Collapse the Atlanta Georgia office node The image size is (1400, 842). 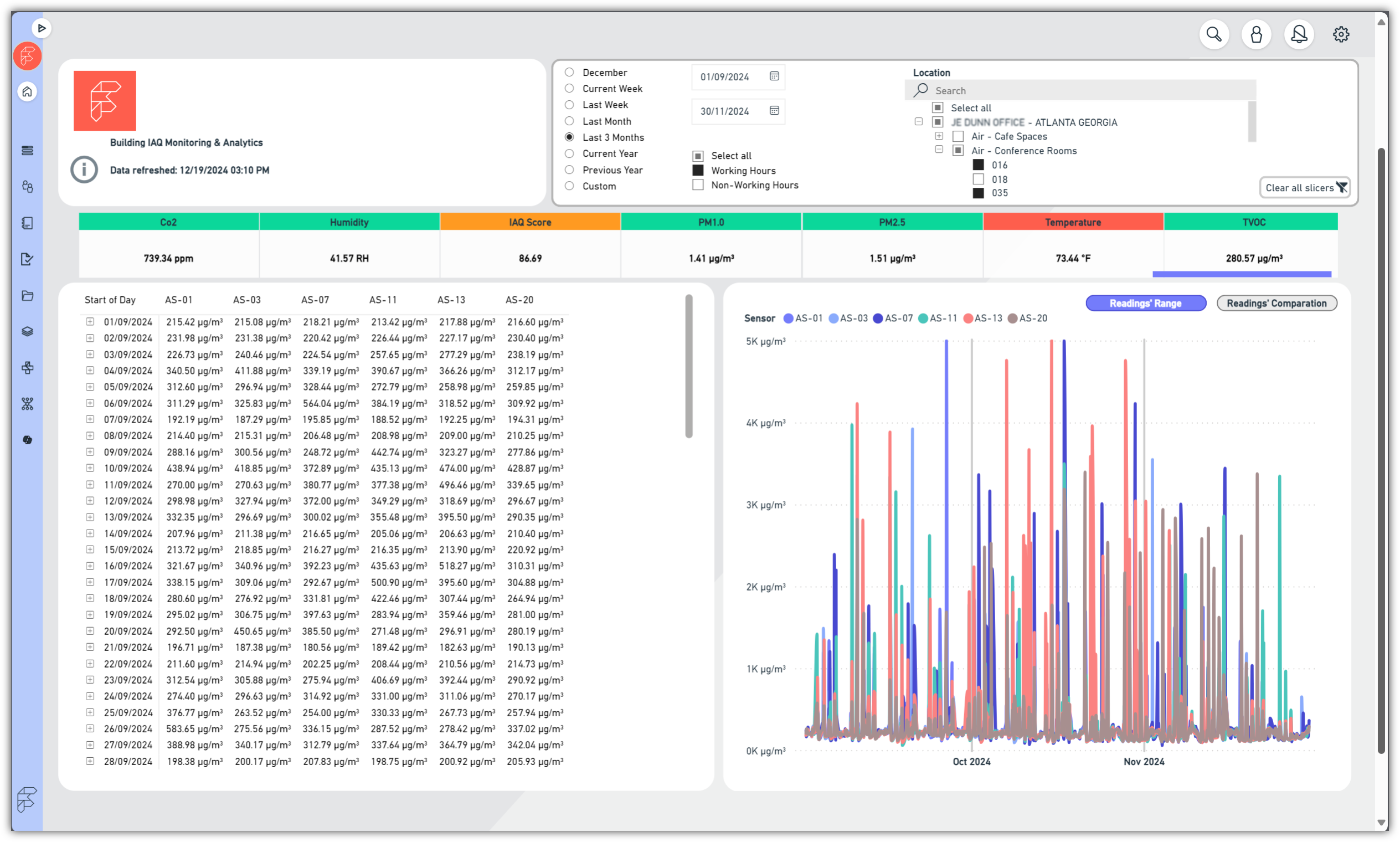(918, 122)
